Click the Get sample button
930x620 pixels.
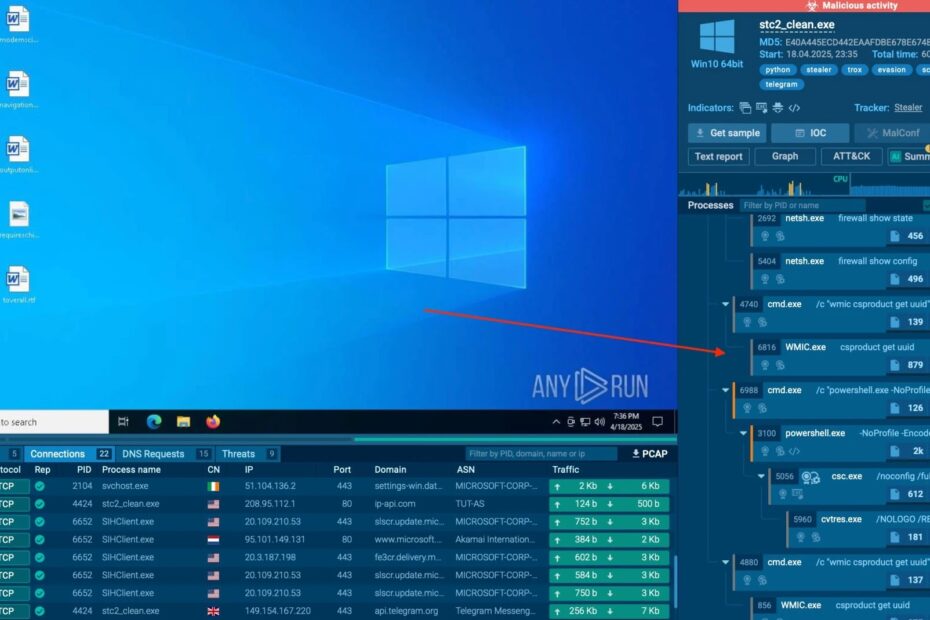click(728, 133)
